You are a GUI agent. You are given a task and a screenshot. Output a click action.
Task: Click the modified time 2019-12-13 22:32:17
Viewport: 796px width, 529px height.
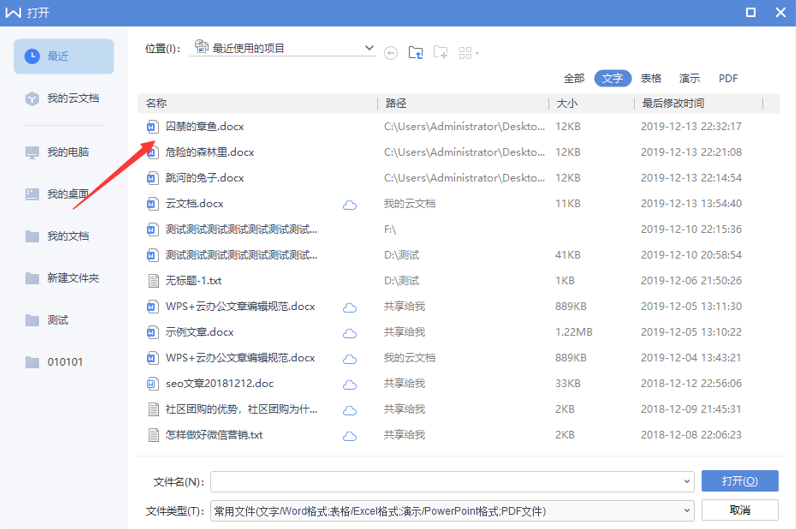[691, 126]
